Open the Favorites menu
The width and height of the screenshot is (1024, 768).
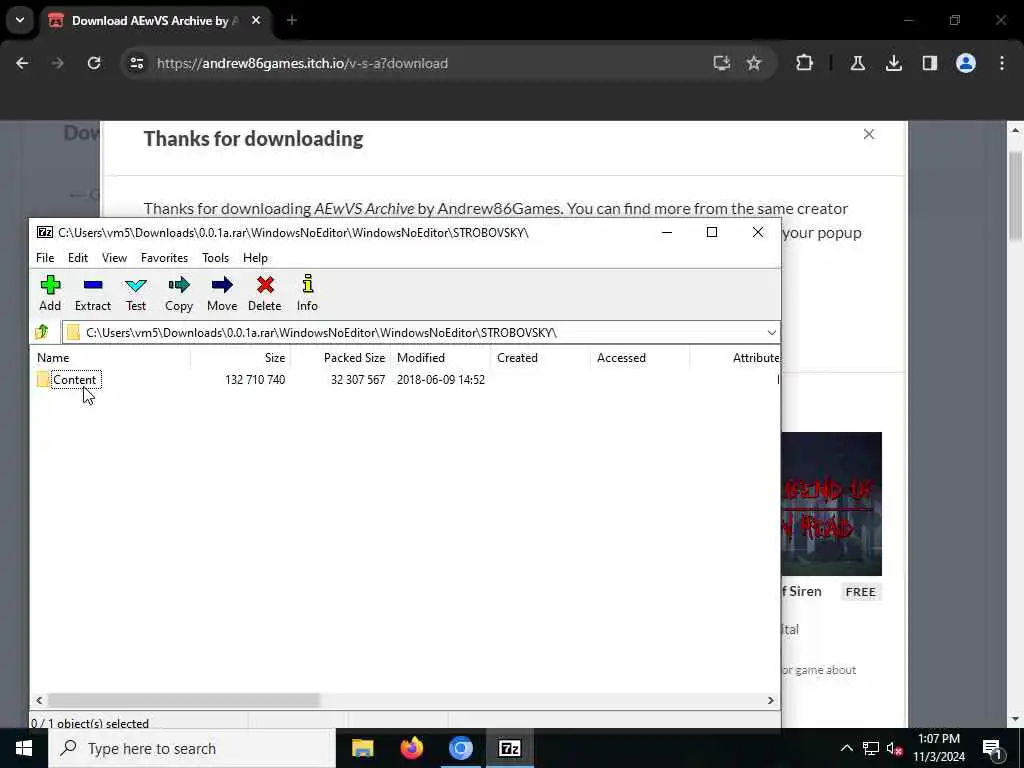165,258
